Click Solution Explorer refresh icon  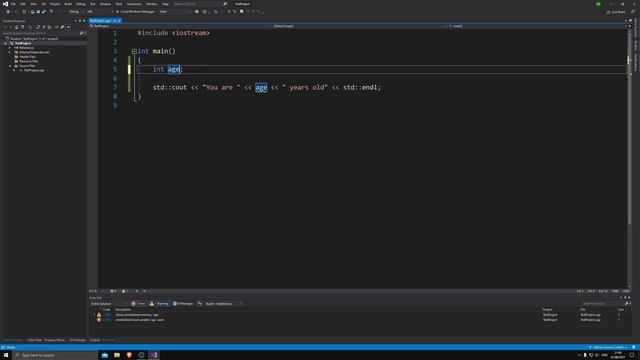click(x=38, y=27)
